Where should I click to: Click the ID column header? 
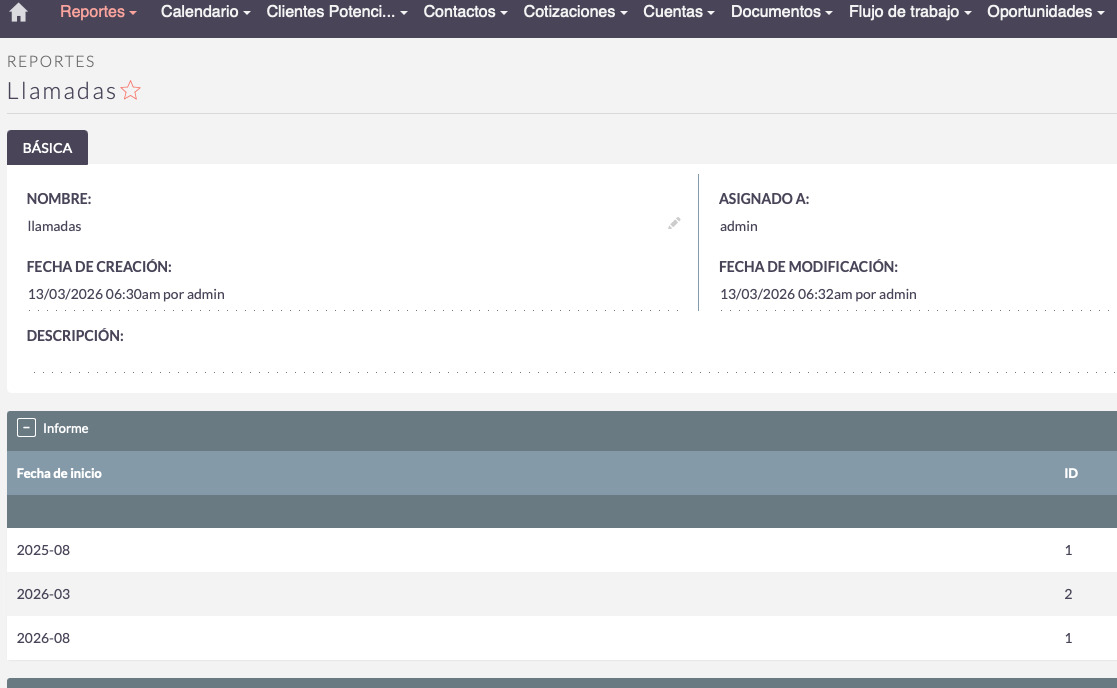1070,473
